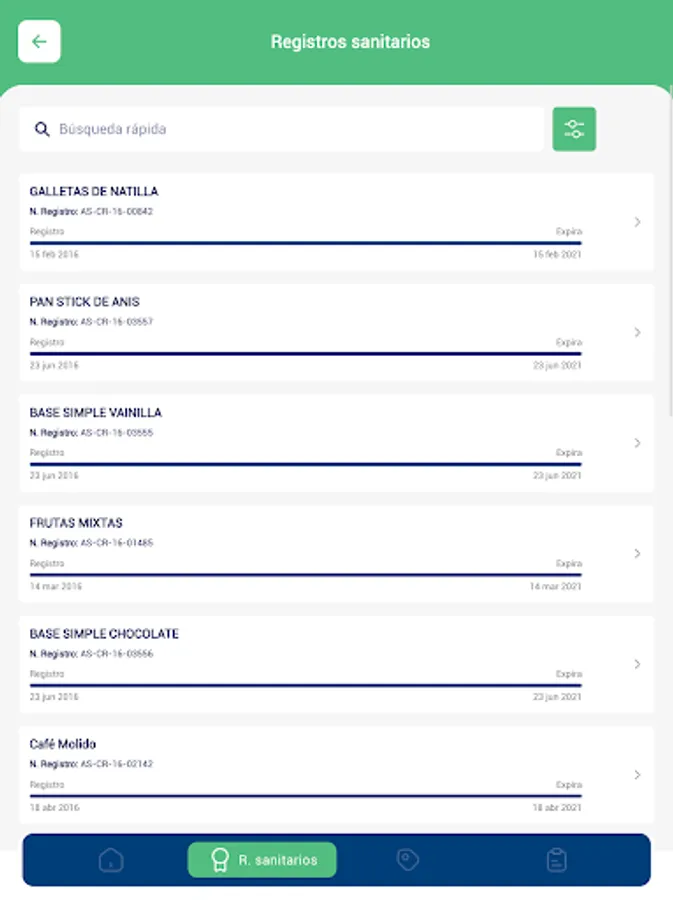The image size is (673, 900).
Task: Expand the BASE SIMPLE VAINILLA chevron
Action: point(637,443)
